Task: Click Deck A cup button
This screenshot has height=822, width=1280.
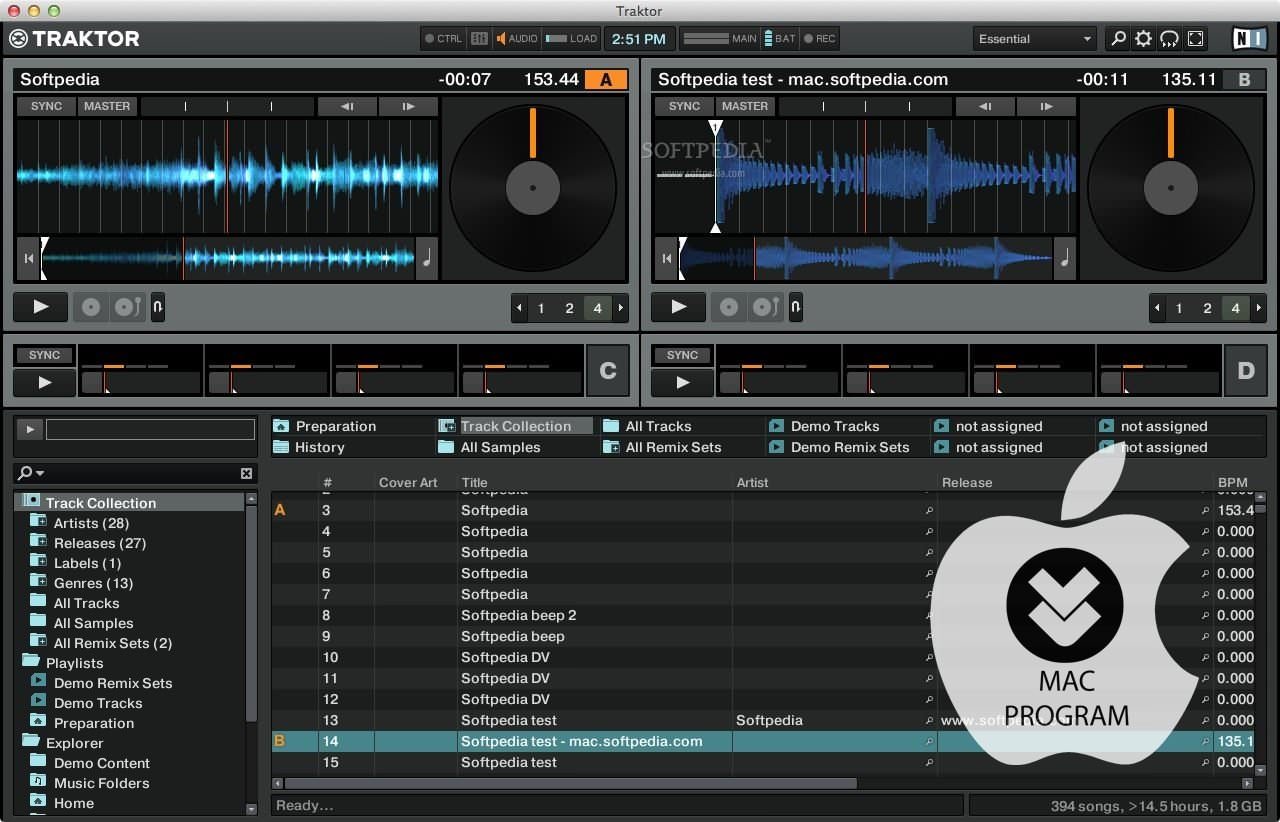Action: [127, 307]
